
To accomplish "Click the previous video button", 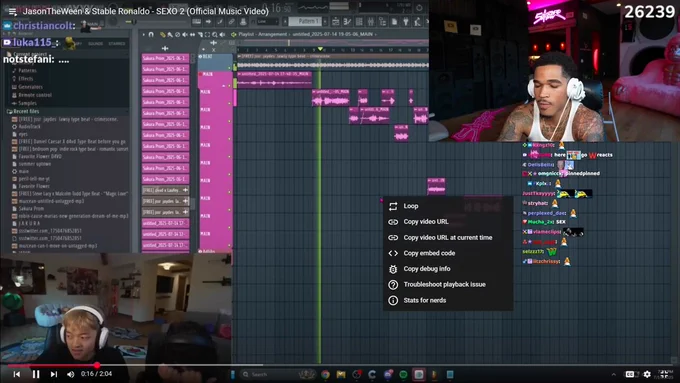I will pos(16,374).
